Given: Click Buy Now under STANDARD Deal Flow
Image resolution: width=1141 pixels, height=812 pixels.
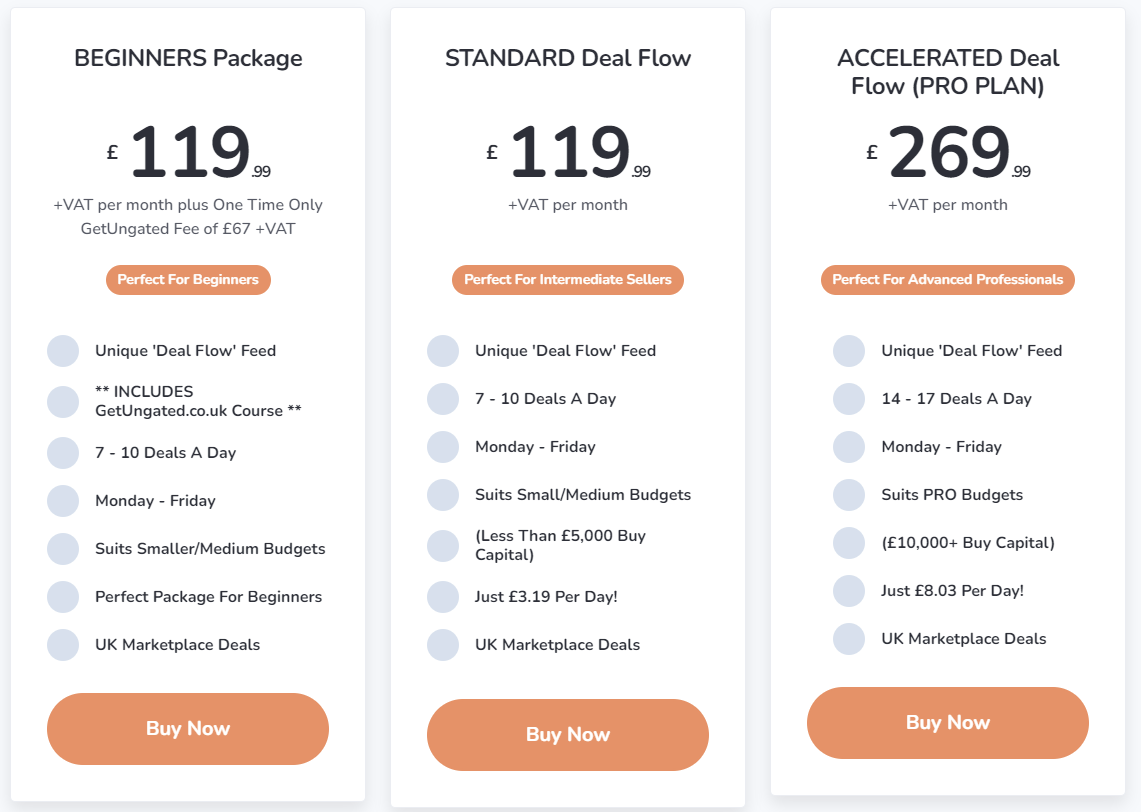Looking at the screenshot, I should click(568, 735).
